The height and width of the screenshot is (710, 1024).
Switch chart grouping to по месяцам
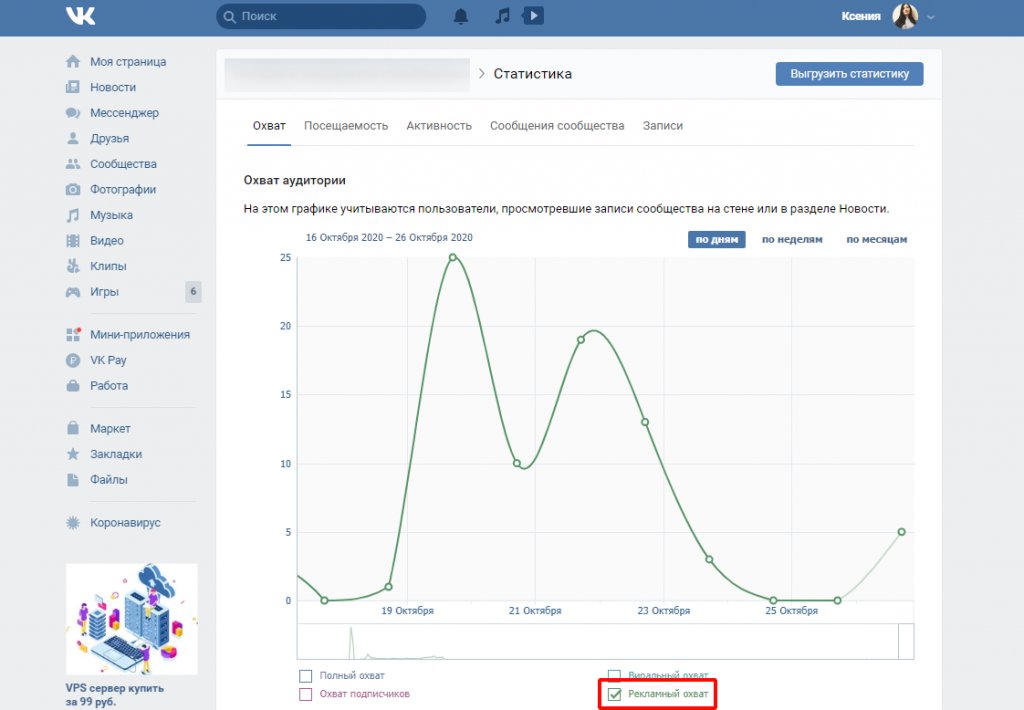(x=876, y=239)
